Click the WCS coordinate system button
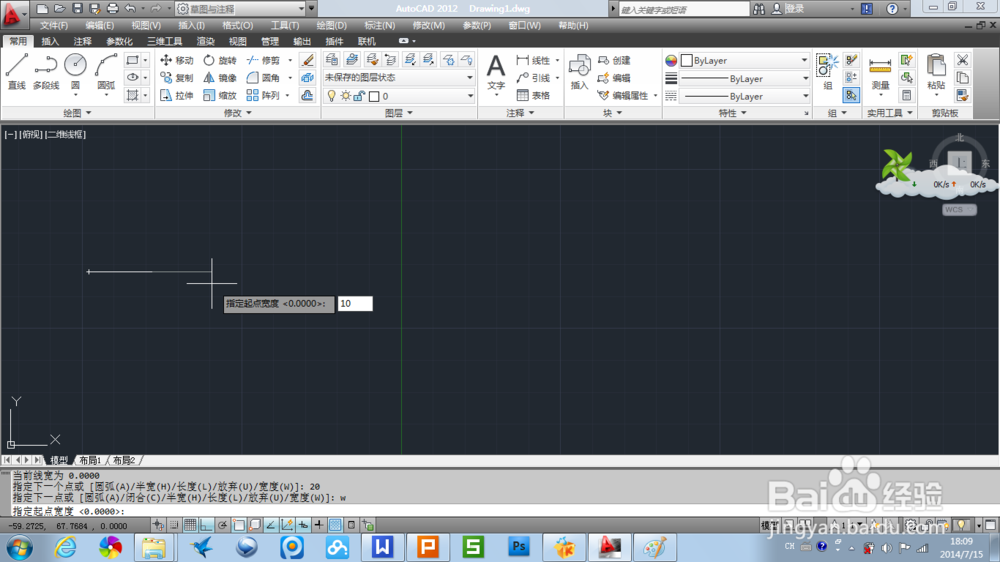Image resolution: width=1000 pixels, height=562 pixels. tap(959, 209)
